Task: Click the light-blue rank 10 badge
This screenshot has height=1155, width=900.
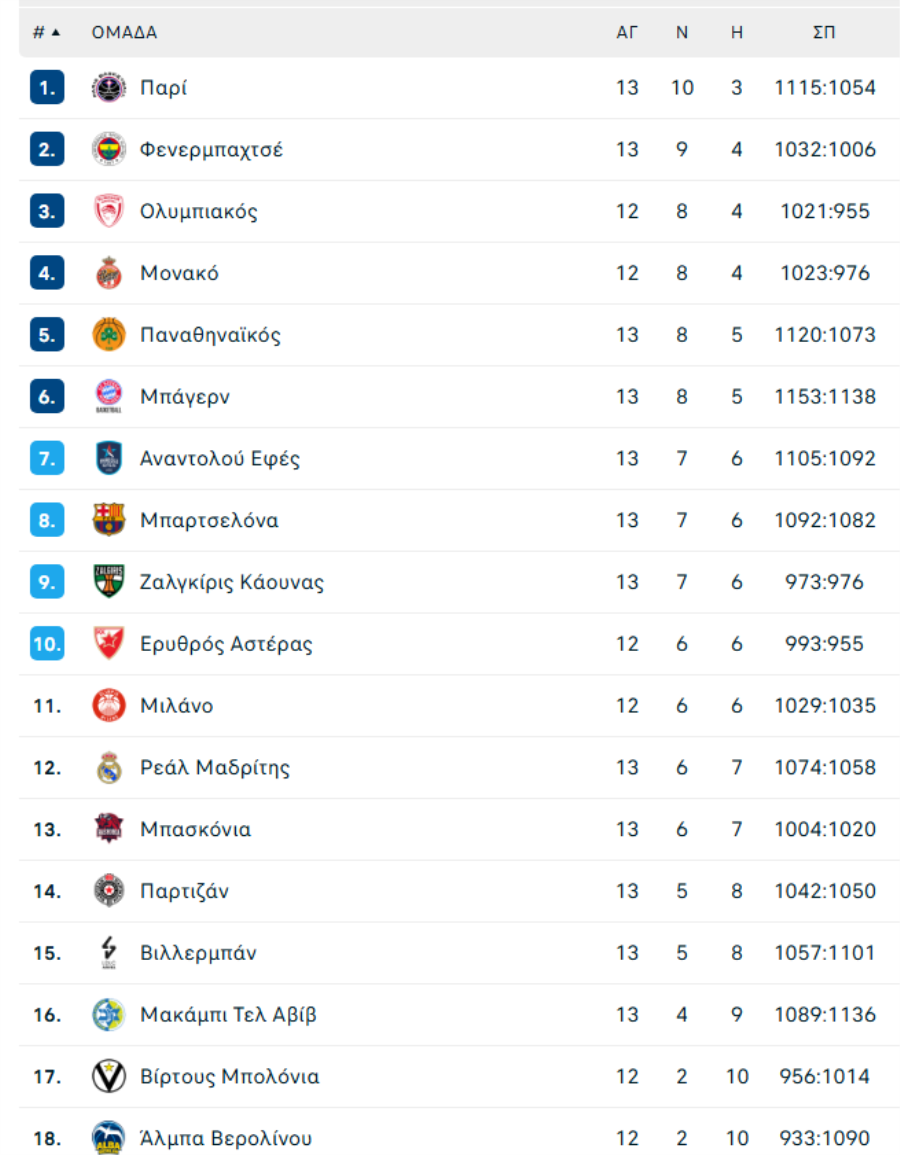Action: (47, 644)
